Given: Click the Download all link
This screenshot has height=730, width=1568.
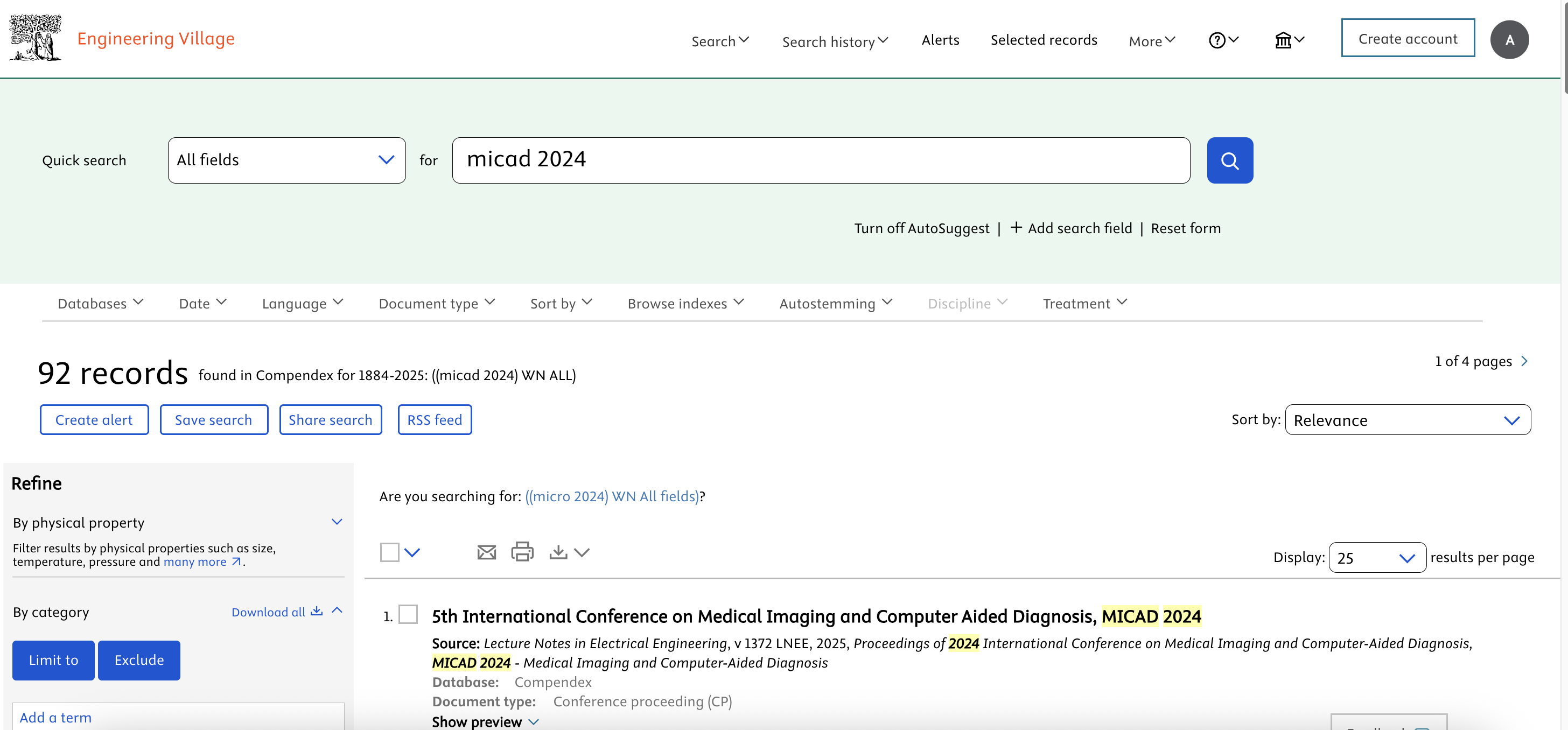Looking at the screenshot, I should [268, 612].
